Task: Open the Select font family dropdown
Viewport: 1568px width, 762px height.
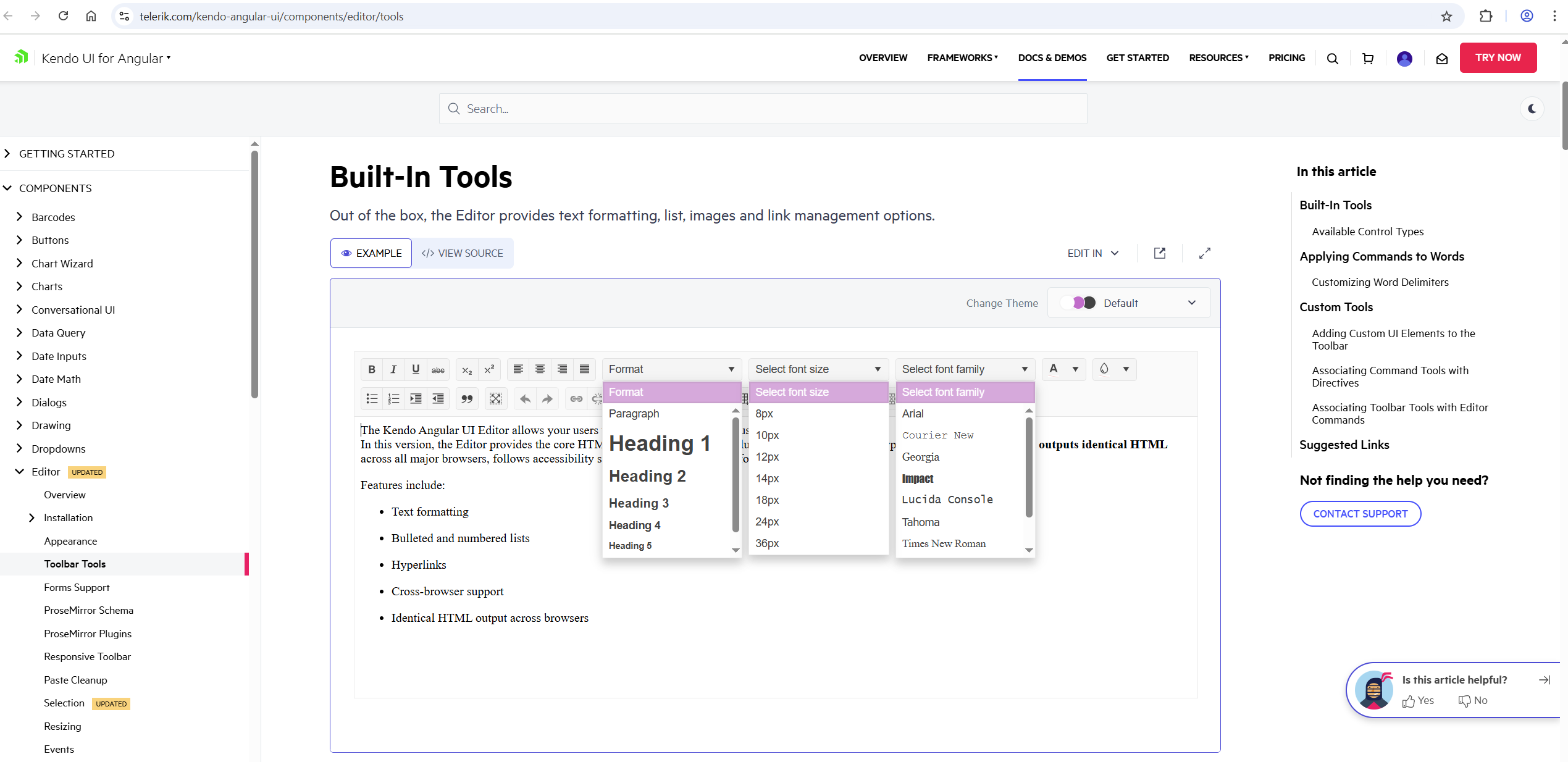Action: pyautogui.click(x=965, y=369)
